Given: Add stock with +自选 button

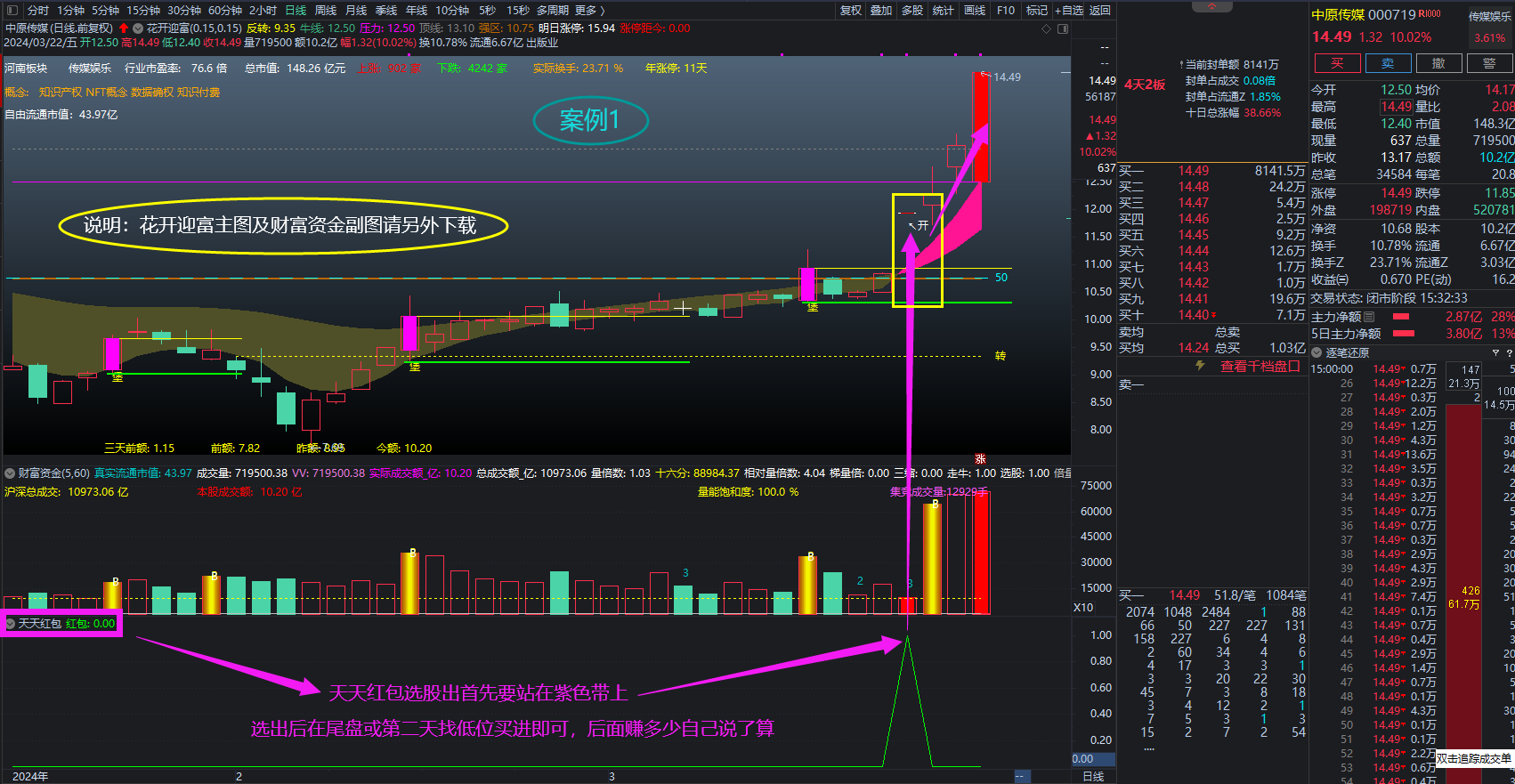Looking at the screenshot, I should point(1069,10).
